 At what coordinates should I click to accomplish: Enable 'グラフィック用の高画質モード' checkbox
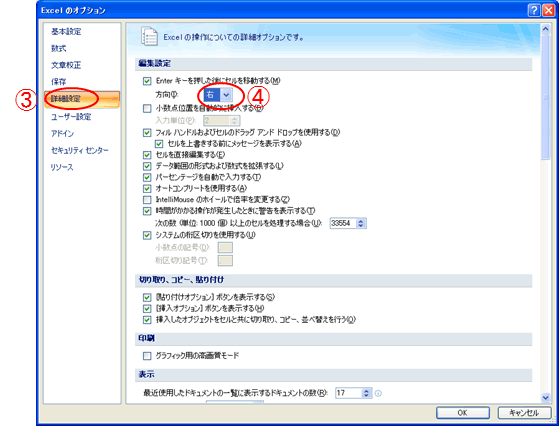click(147, 356)
